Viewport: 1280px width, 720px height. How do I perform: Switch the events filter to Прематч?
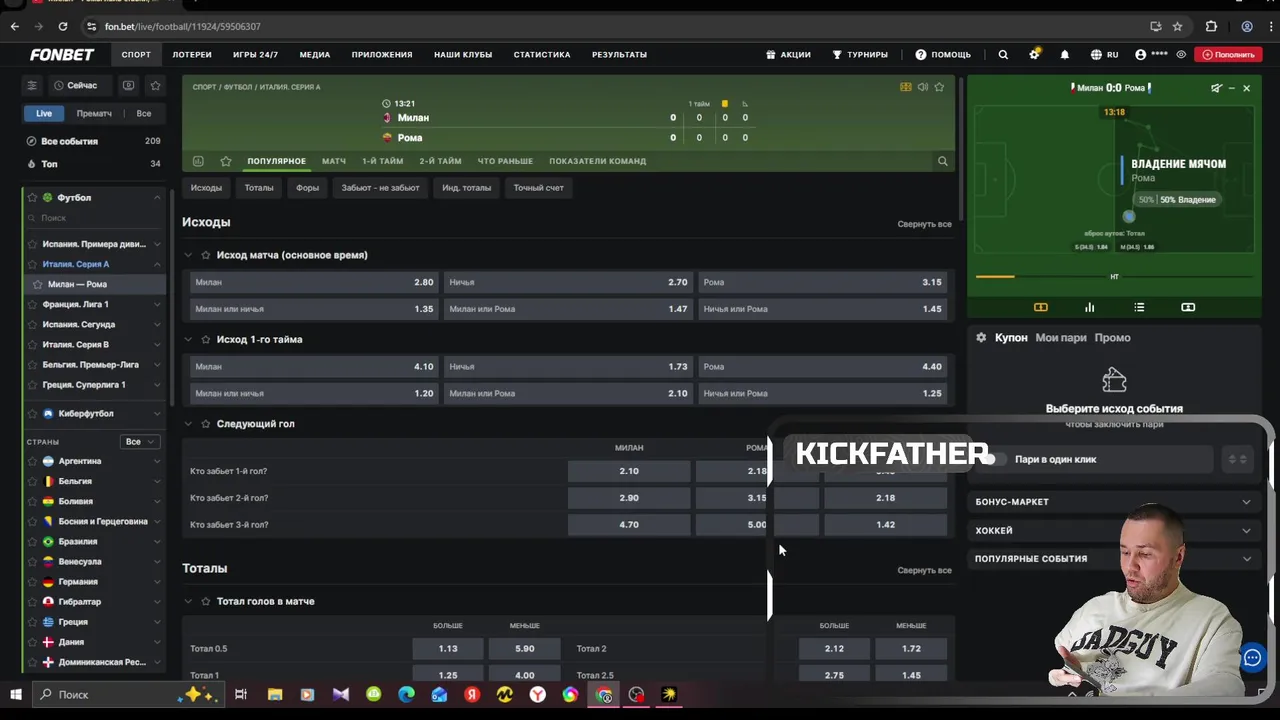tap(94, 114)
